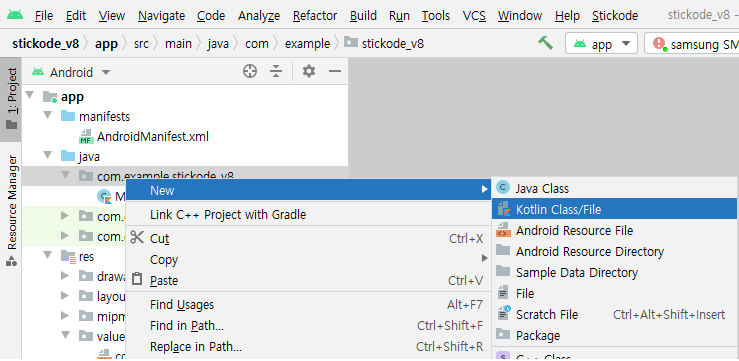The width and height of the screenshot is (739, 361).
Task: Click the Collapse All icon in Project panel
Action: coord(276,72)
